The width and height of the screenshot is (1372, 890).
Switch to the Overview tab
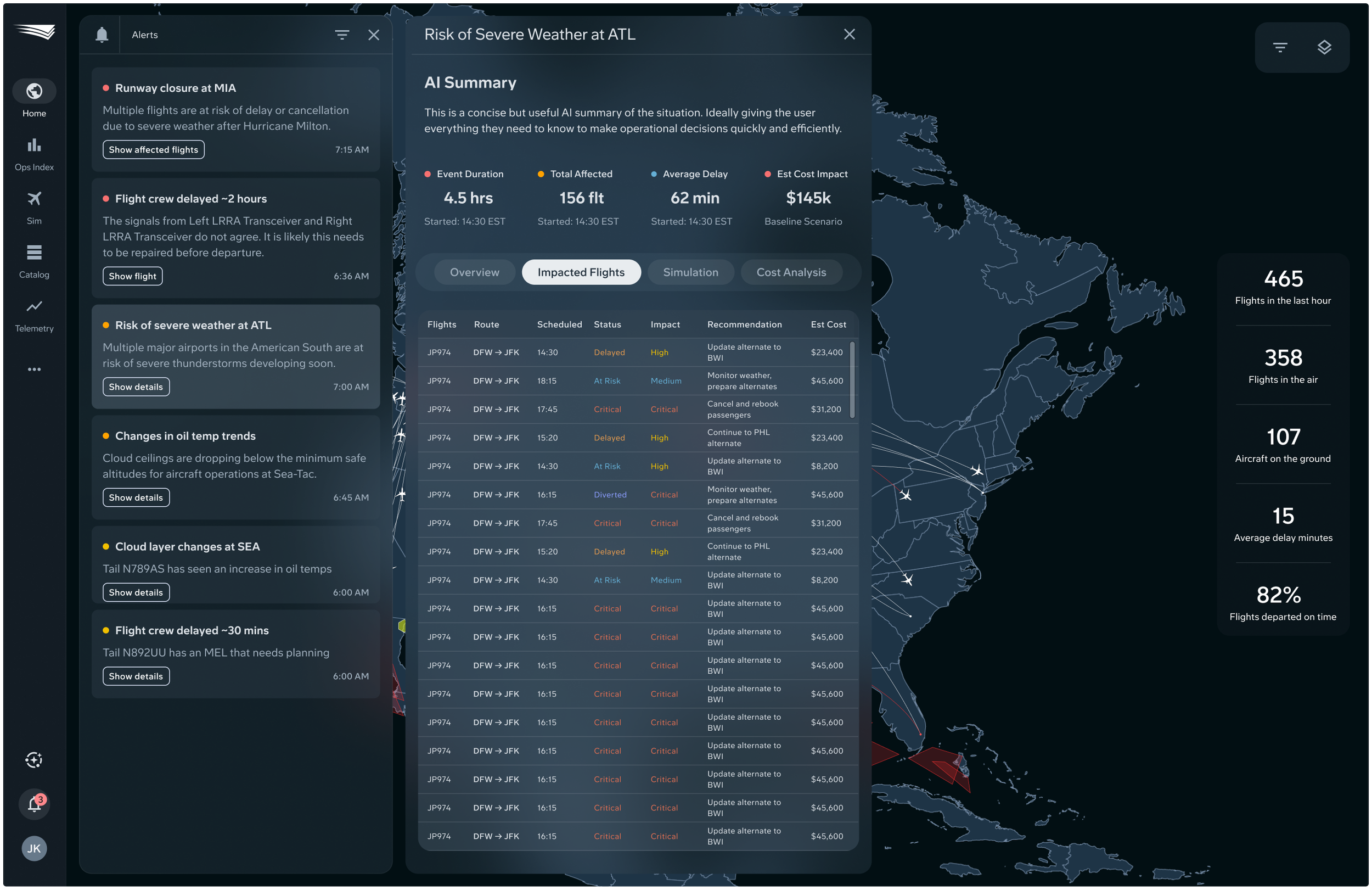tap(474, 272)
